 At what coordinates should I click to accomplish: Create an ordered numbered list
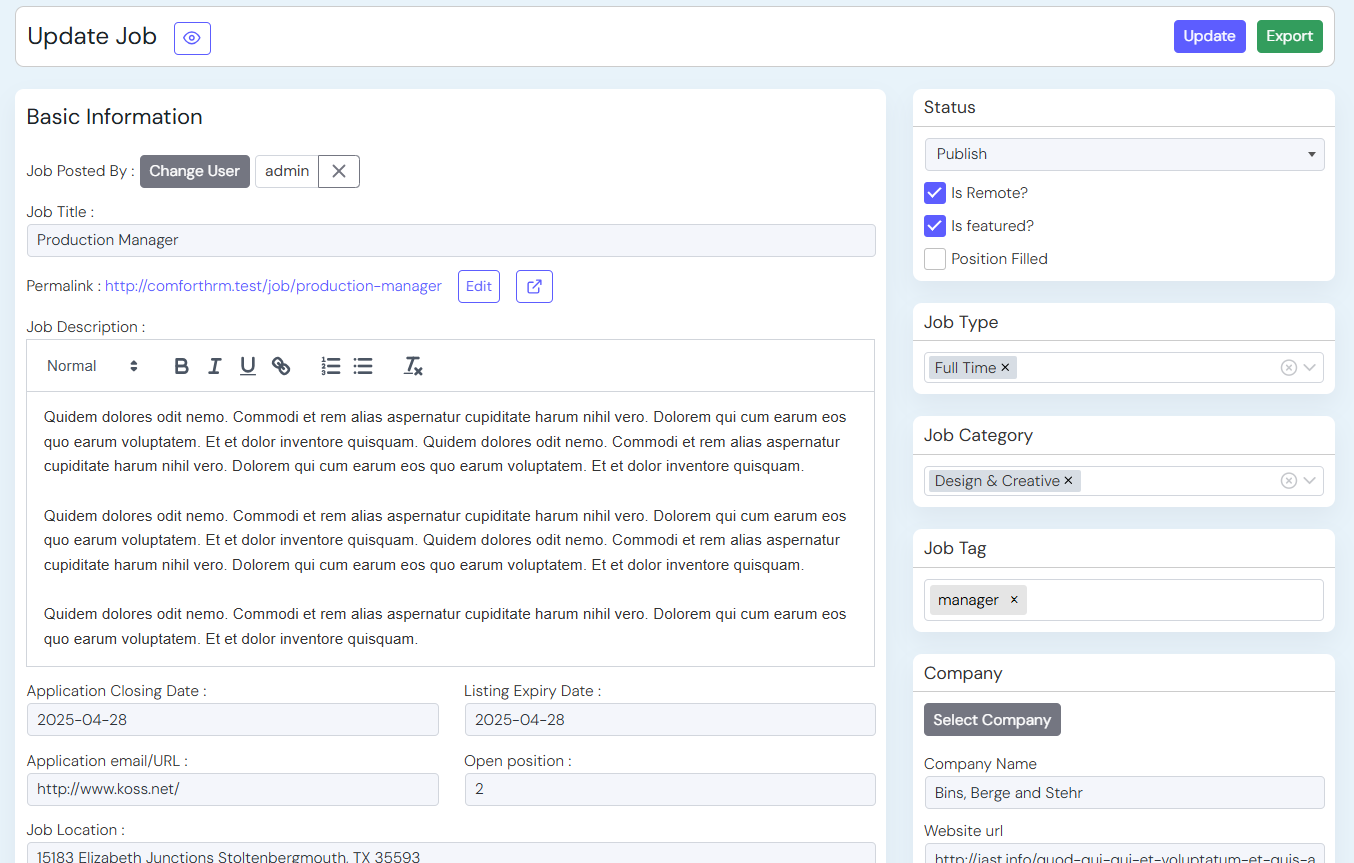pos(331,366)
